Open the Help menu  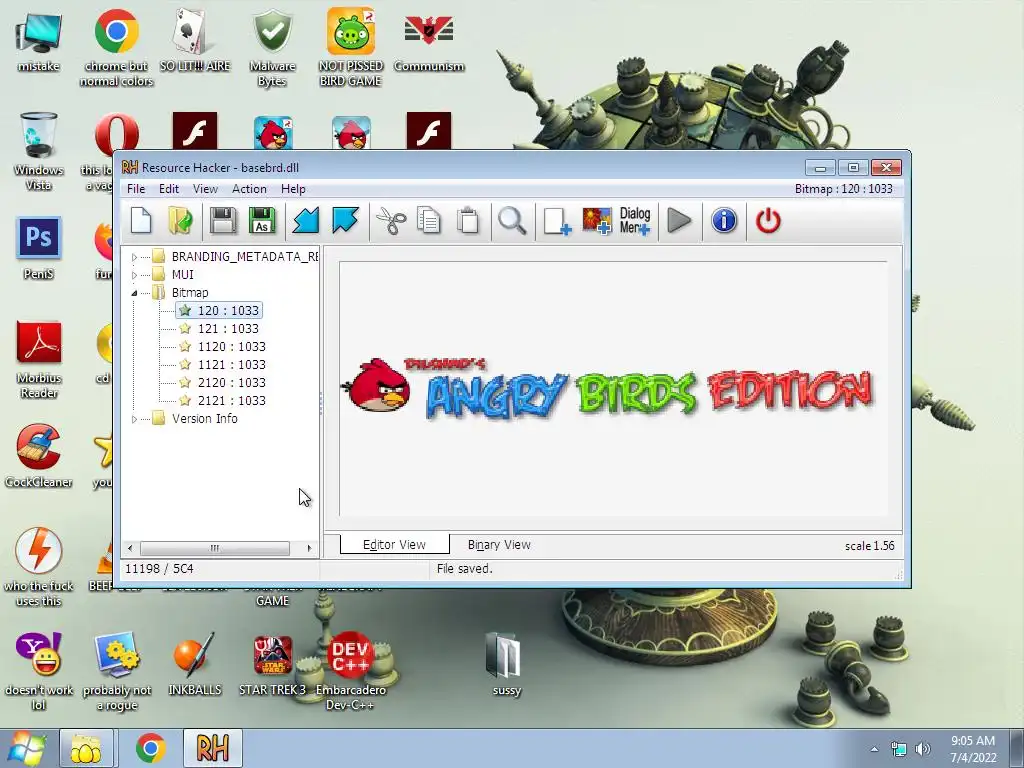(x=293, y=189)
